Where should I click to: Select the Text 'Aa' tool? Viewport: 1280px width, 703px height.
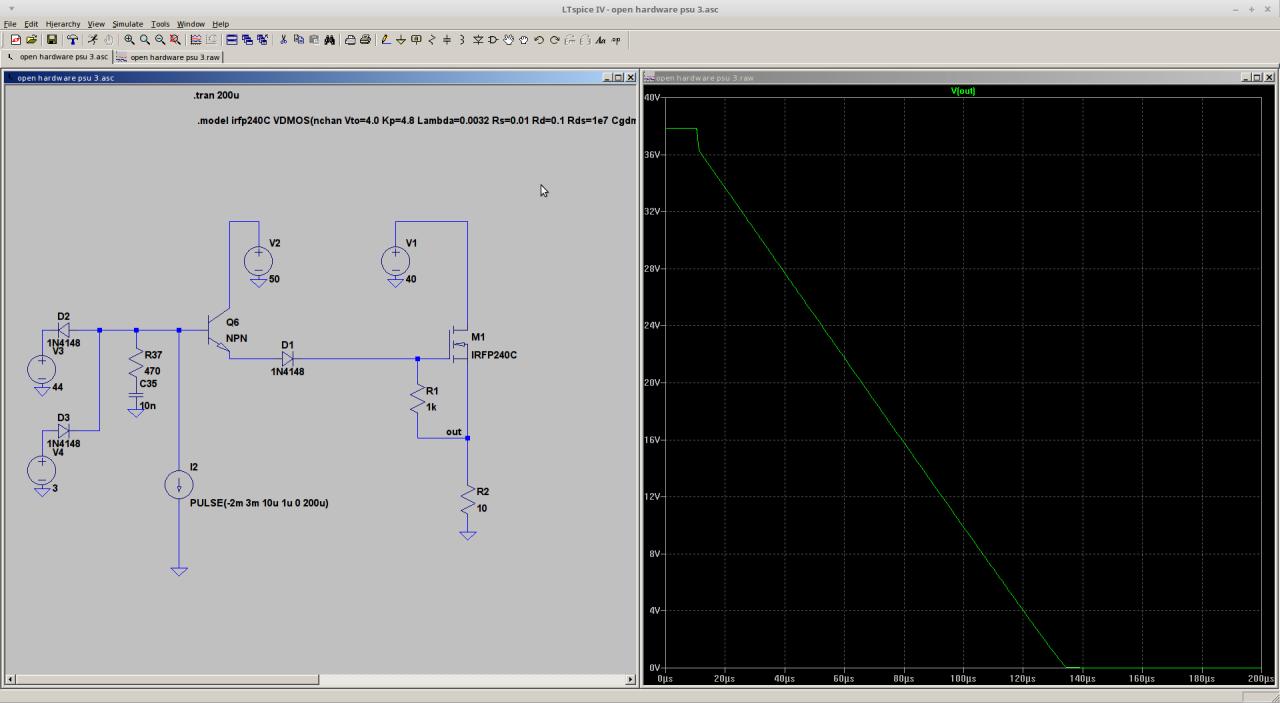click(x=600, y=40)
